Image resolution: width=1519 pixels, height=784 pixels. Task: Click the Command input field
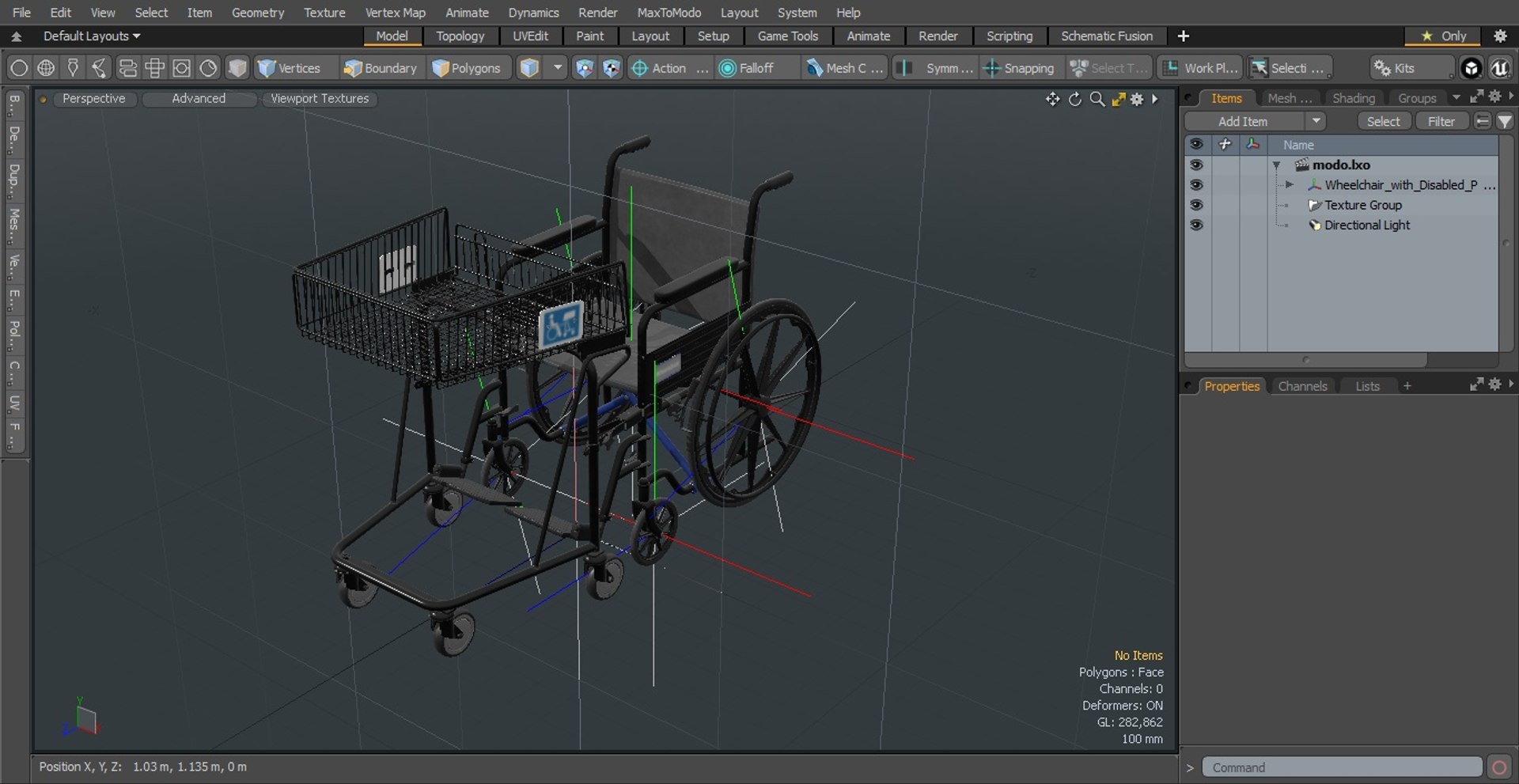[x=1342, y=767]
